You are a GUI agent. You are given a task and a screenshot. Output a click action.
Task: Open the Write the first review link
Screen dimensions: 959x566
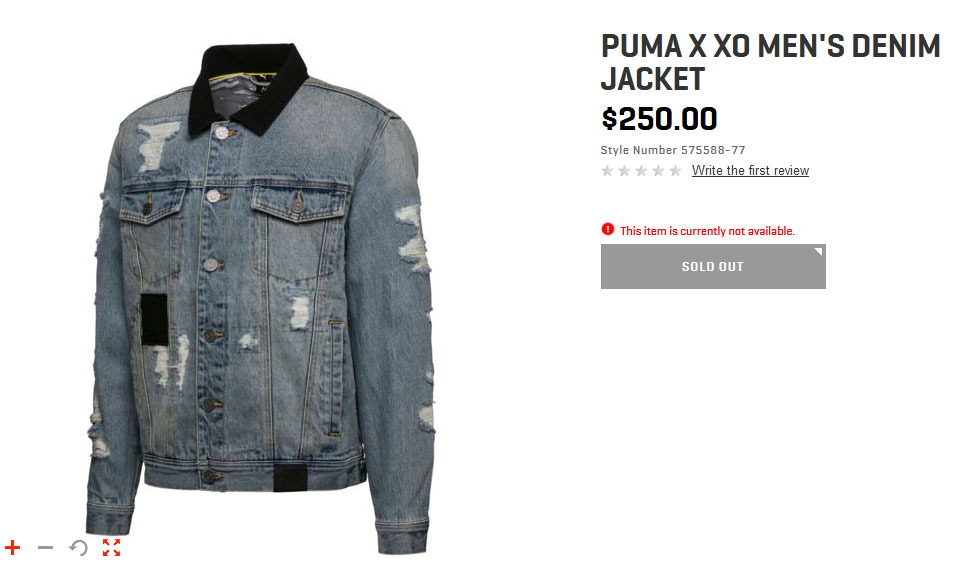click(750, 171)
